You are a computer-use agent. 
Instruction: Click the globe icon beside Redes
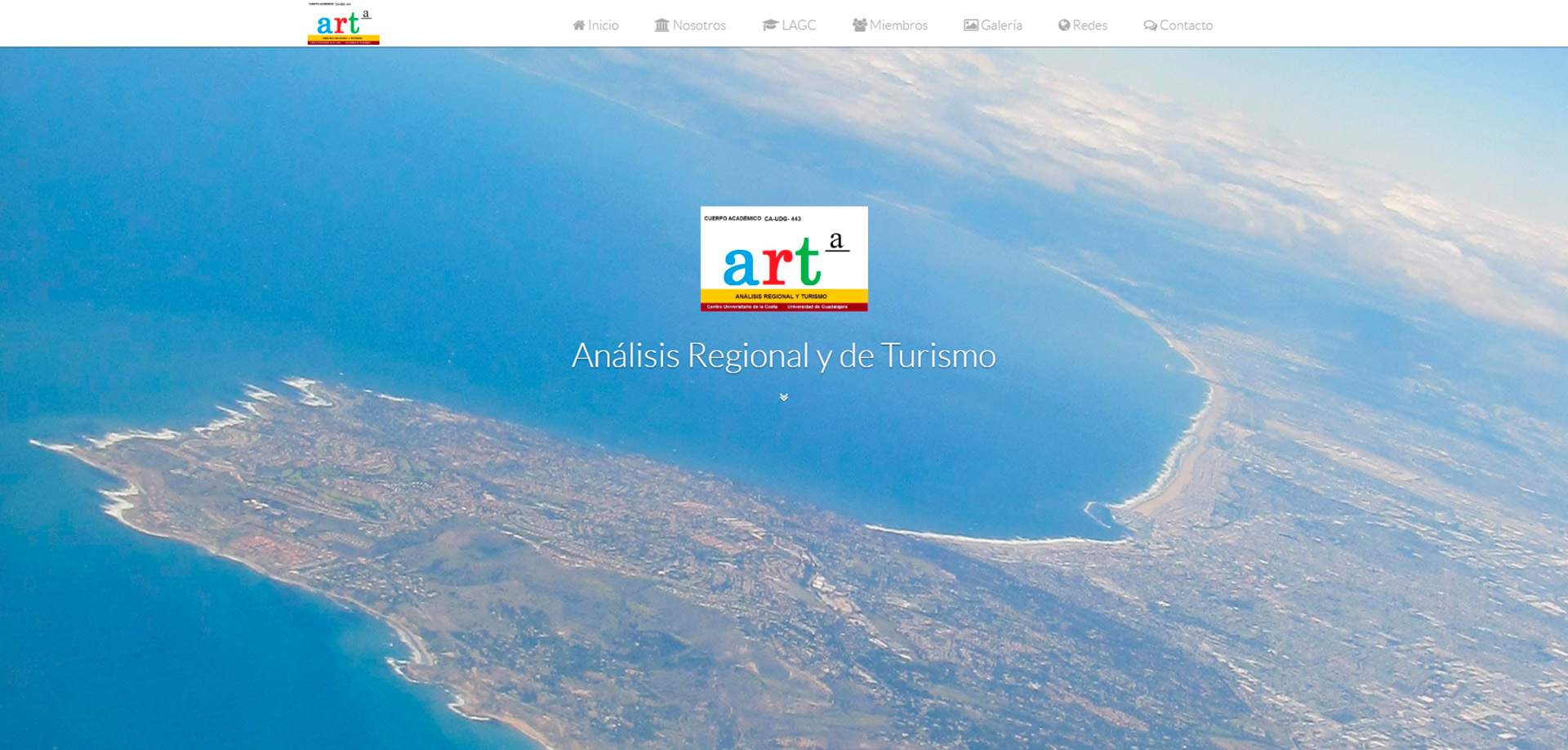click(1063, 25)
